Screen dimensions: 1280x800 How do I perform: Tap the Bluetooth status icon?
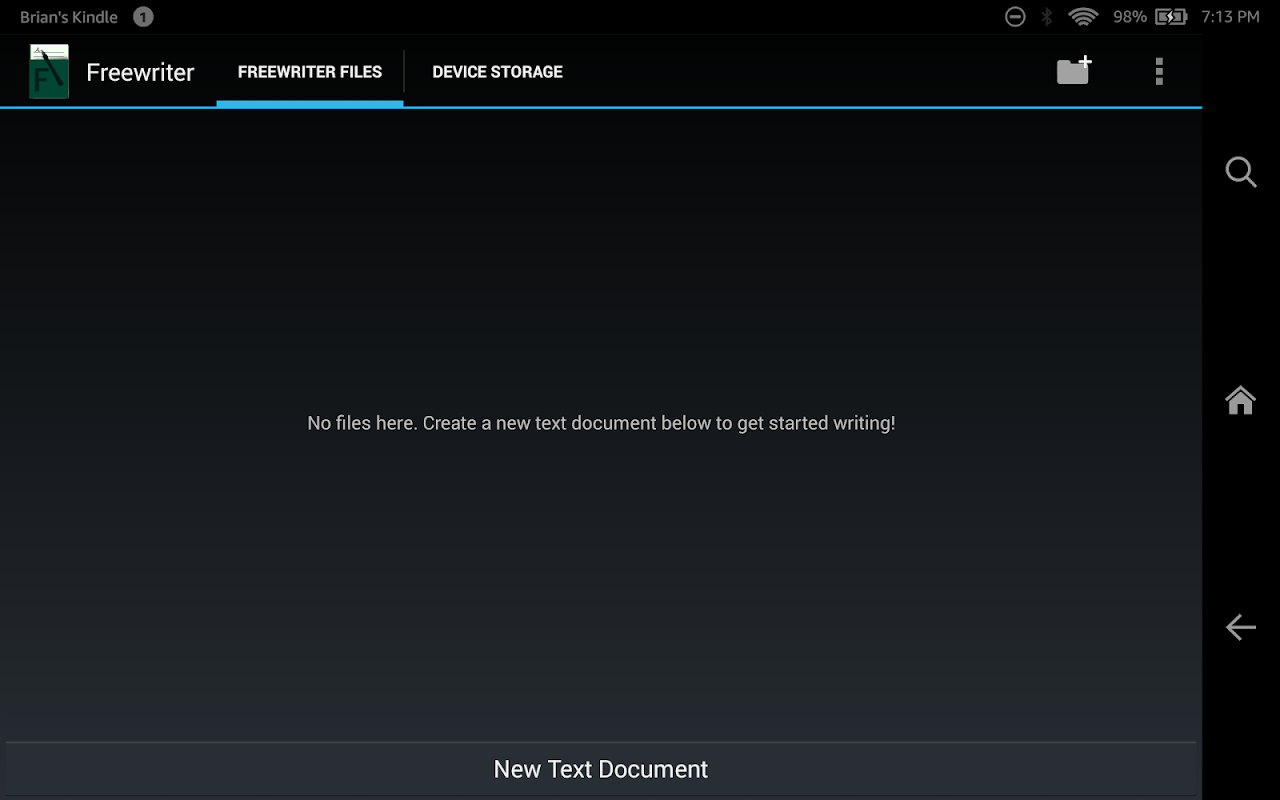click(1047, 17)
